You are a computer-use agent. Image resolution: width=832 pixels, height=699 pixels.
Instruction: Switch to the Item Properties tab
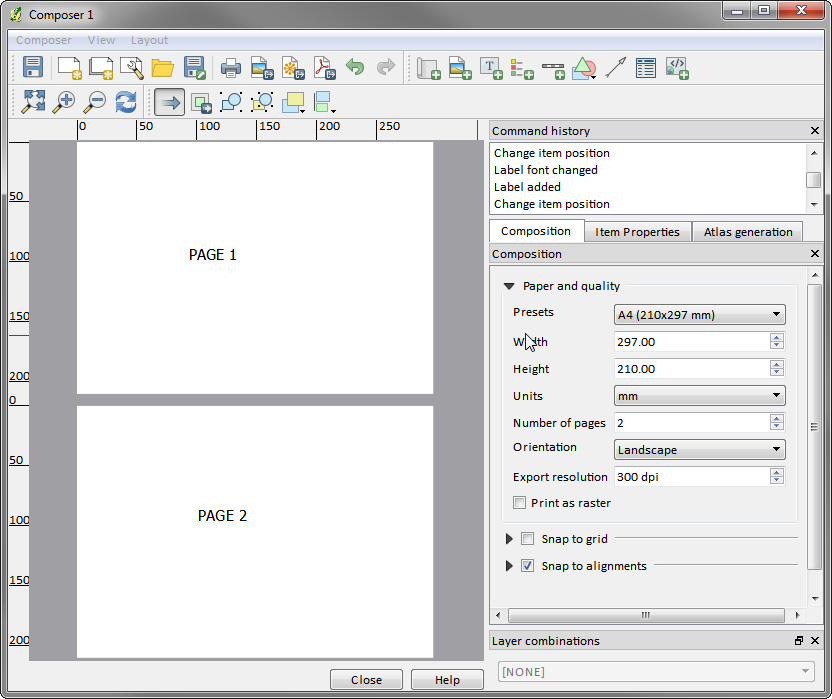637,232
